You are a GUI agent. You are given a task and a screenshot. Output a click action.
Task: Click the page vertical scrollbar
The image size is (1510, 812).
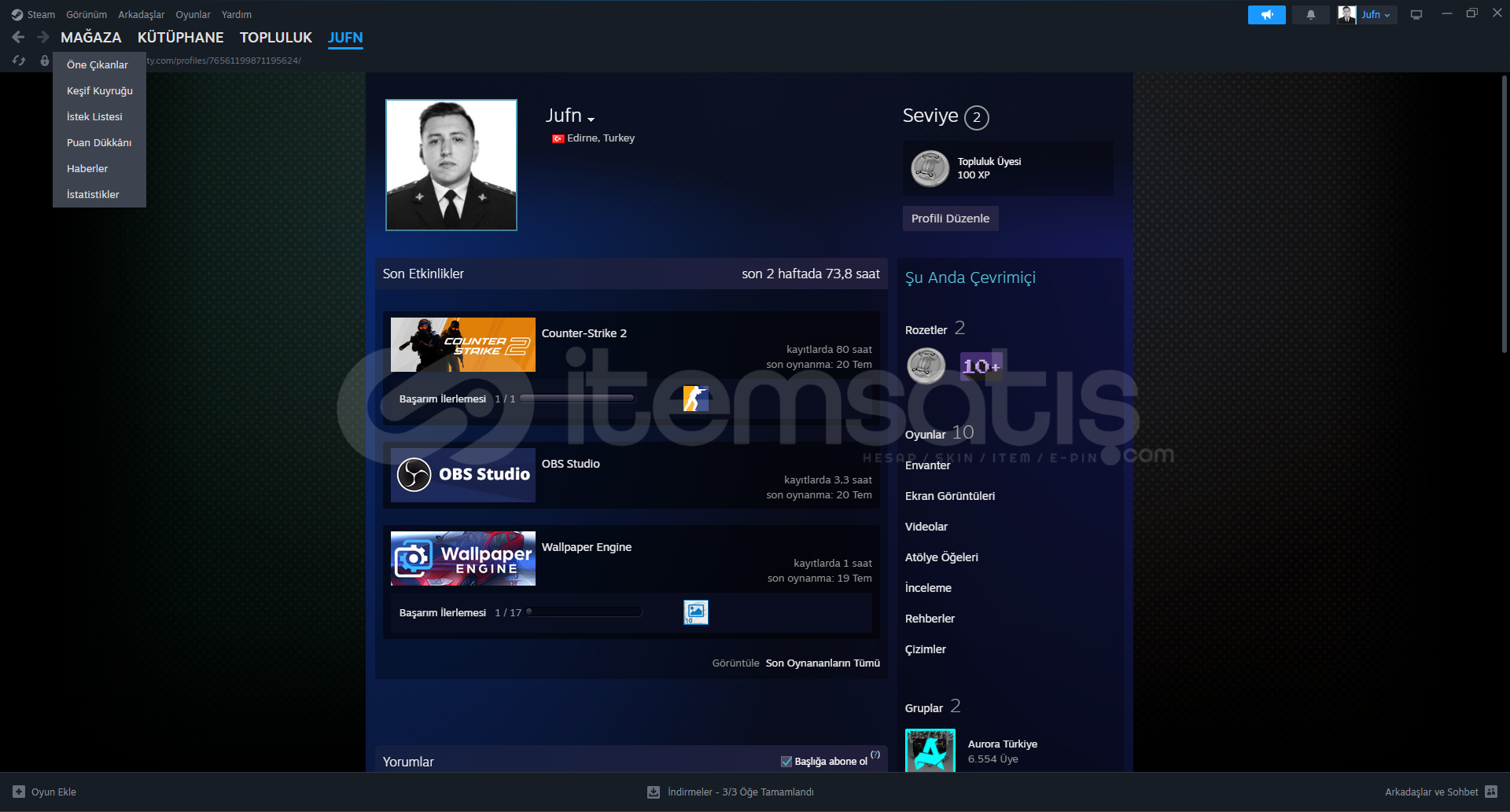(1504, 214)
